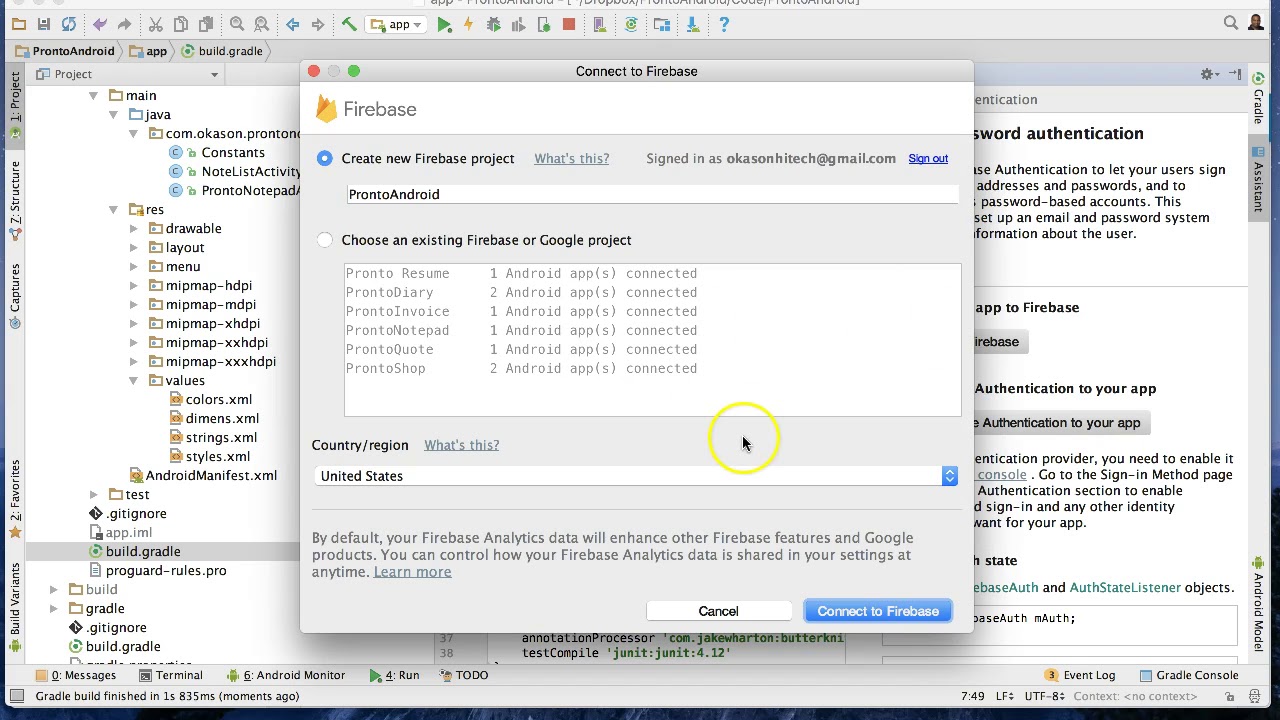Click the Copy icon in the toolbar
1280x720 pixels.
point(181,24)
